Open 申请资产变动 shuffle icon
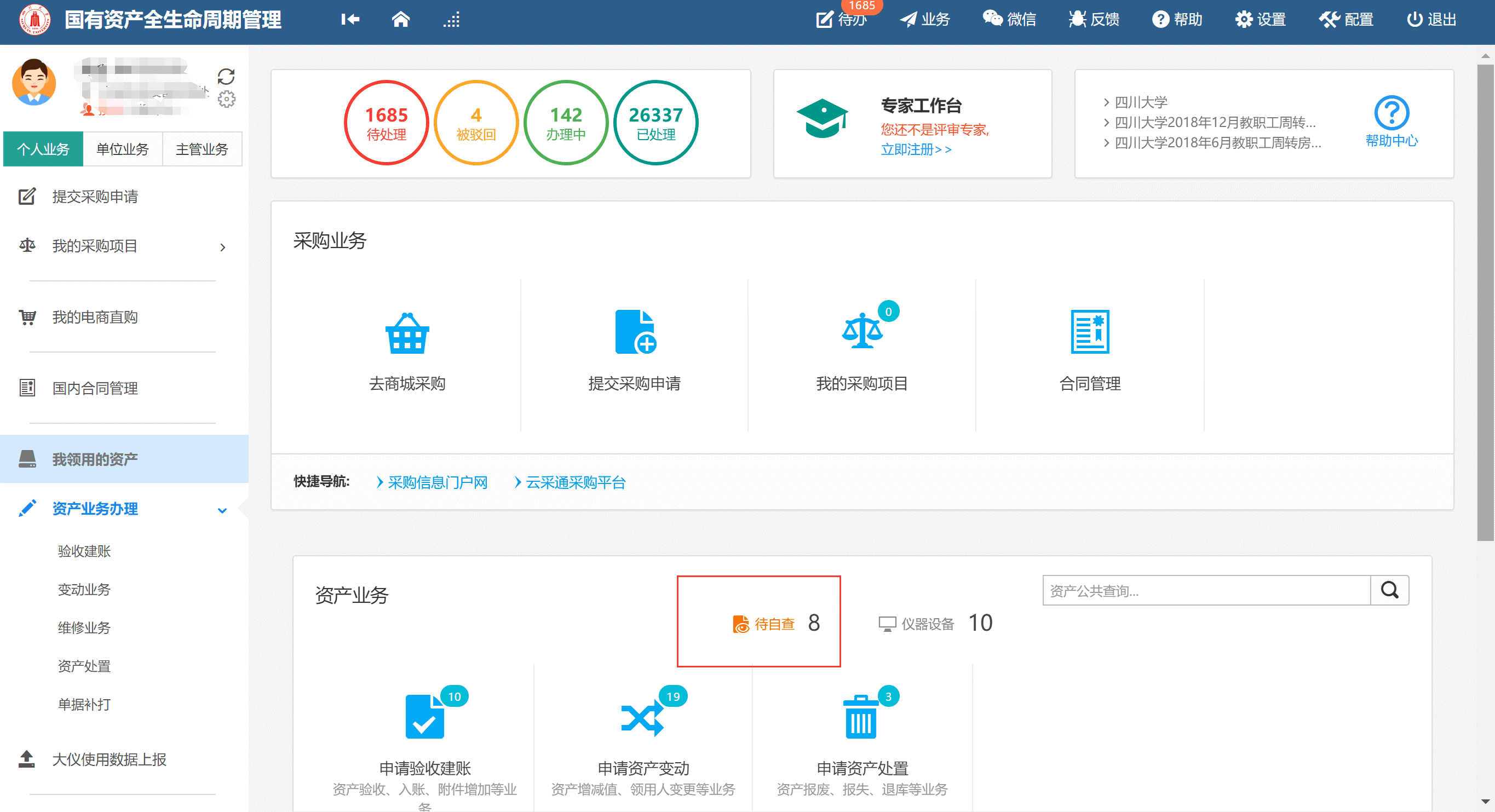The image size is (1495, 812). [642, 717]
